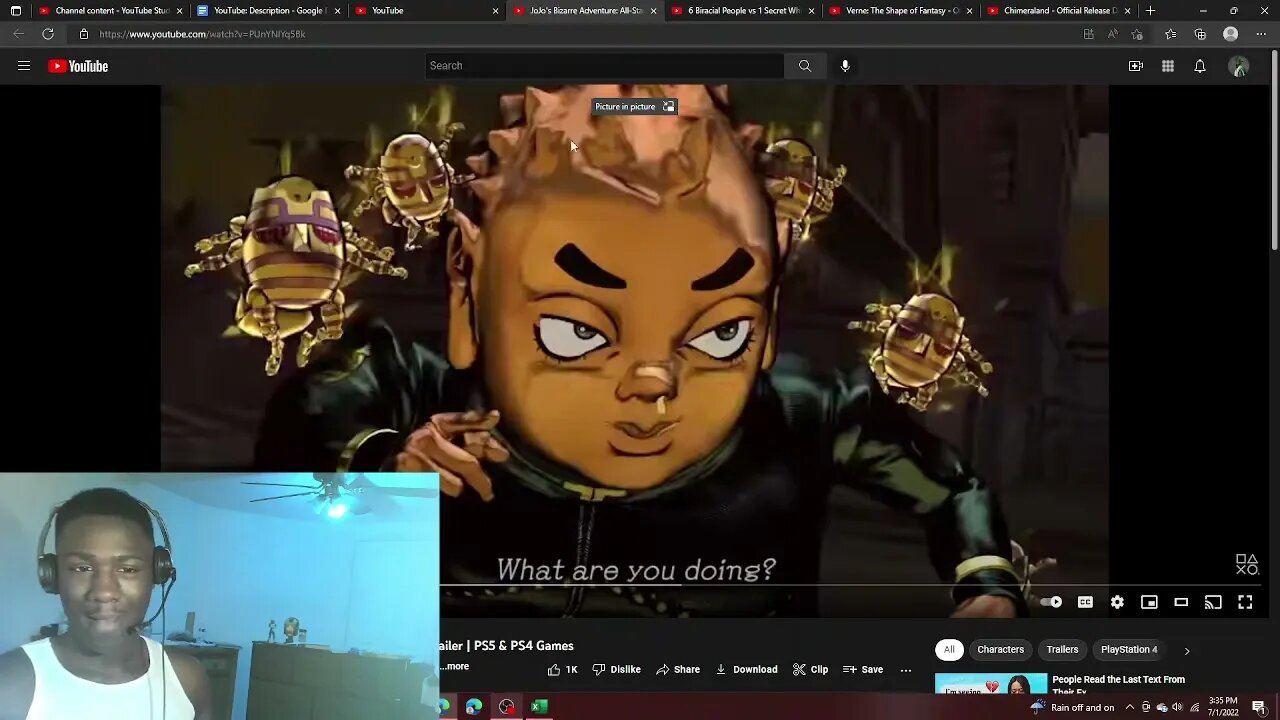
Task: Click the Dislike button
Action: 616,669
